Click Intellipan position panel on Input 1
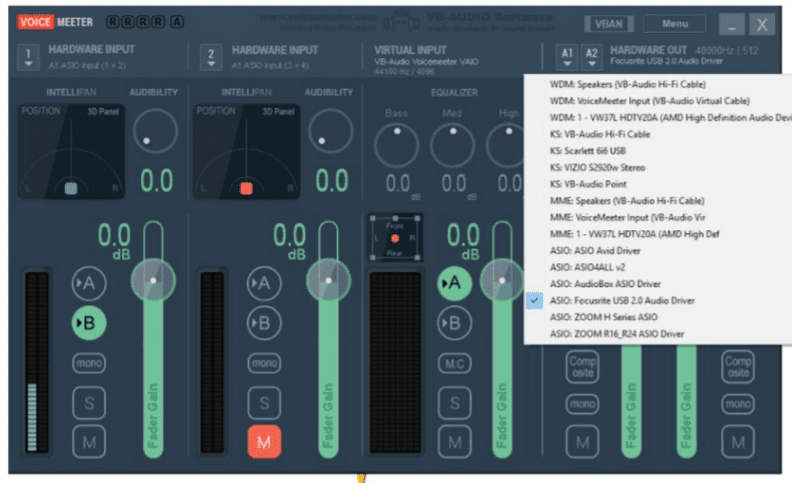 (71, 152)
